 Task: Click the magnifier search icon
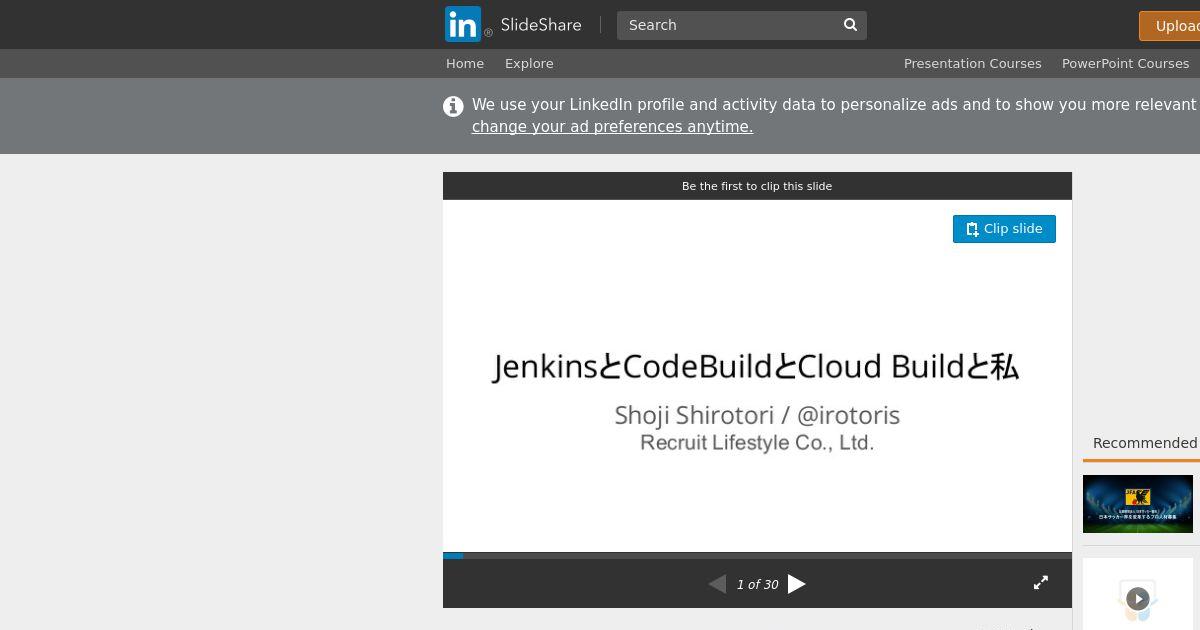[x=851, y=25]
